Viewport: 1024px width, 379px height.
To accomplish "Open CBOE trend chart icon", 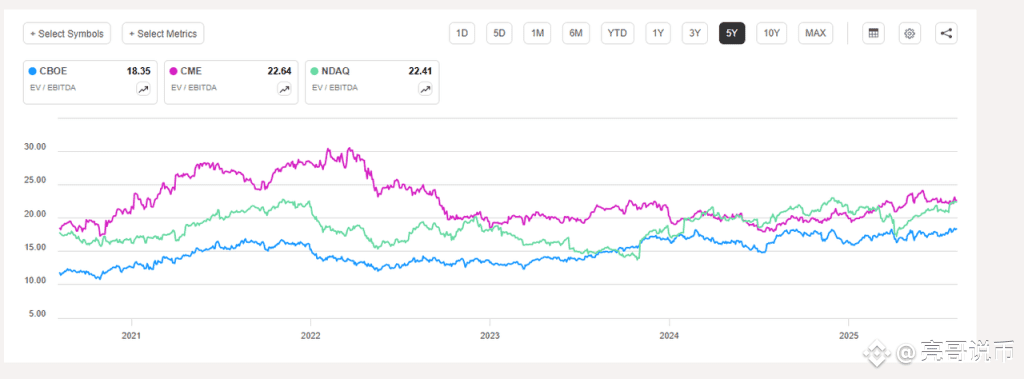I will coord(143,90).
